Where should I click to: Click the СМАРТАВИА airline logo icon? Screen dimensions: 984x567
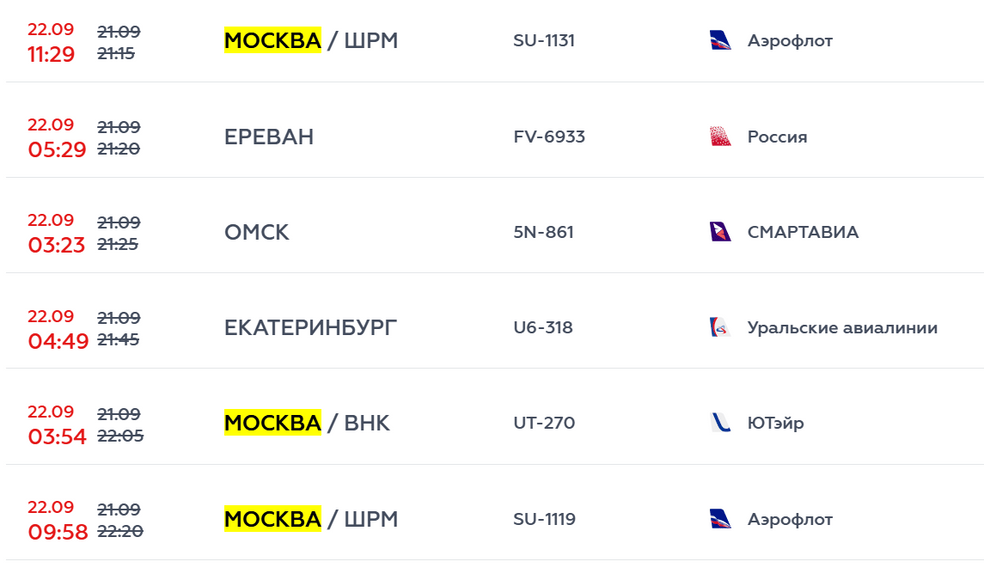720,232
